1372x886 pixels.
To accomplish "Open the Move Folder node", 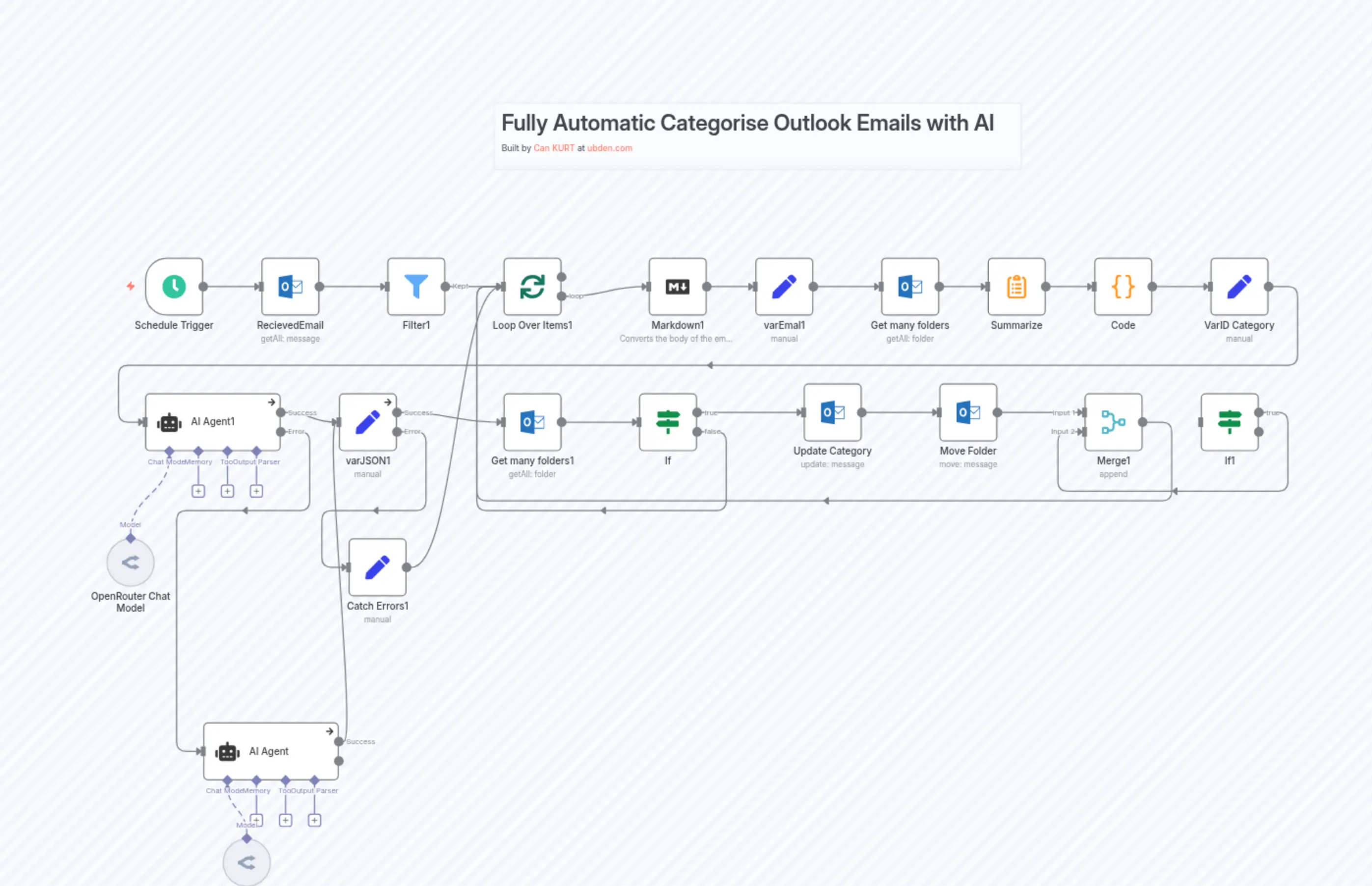I will pos(967,412).
